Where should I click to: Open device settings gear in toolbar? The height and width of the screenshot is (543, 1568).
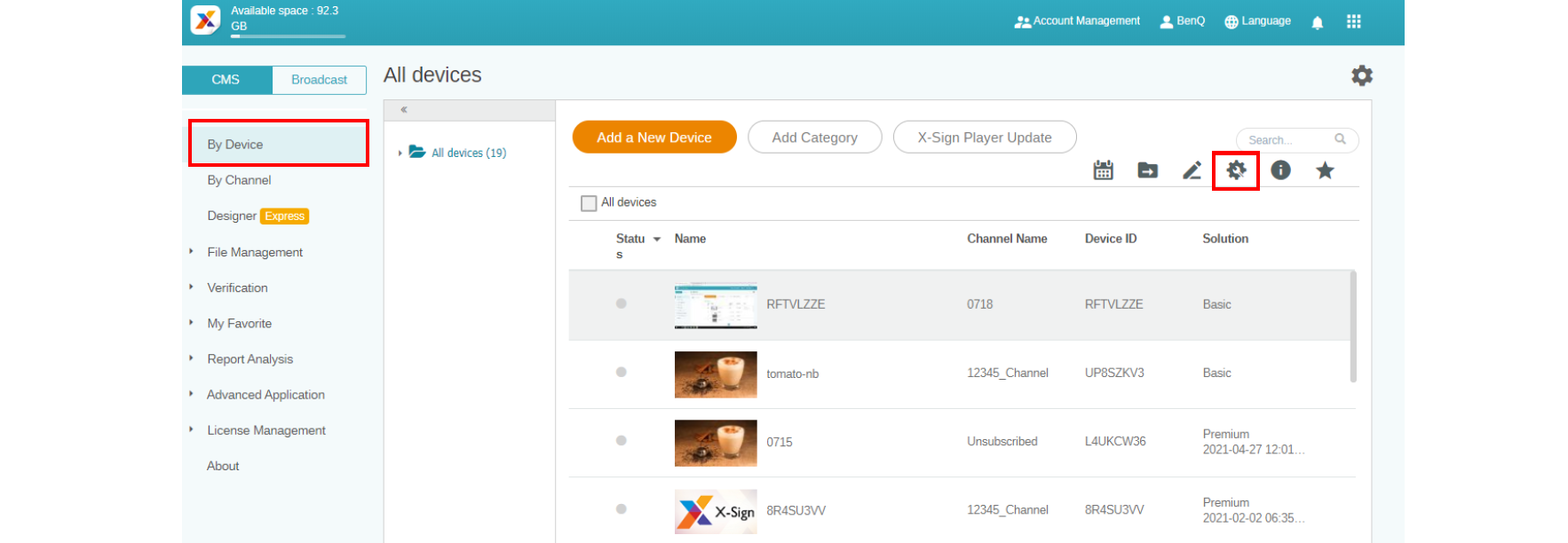[1236, 170]
